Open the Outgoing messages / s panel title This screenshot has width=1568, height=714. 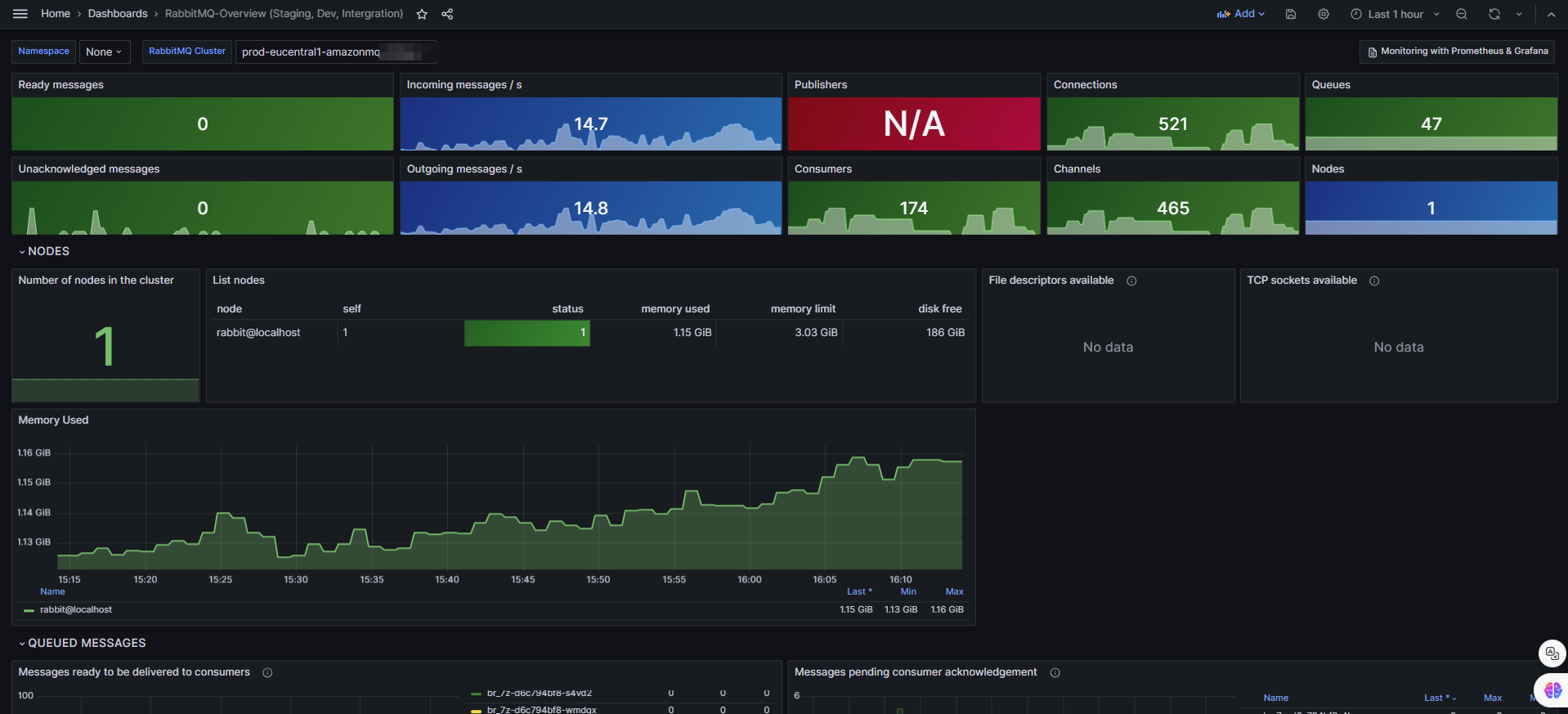tap(464, 169)
